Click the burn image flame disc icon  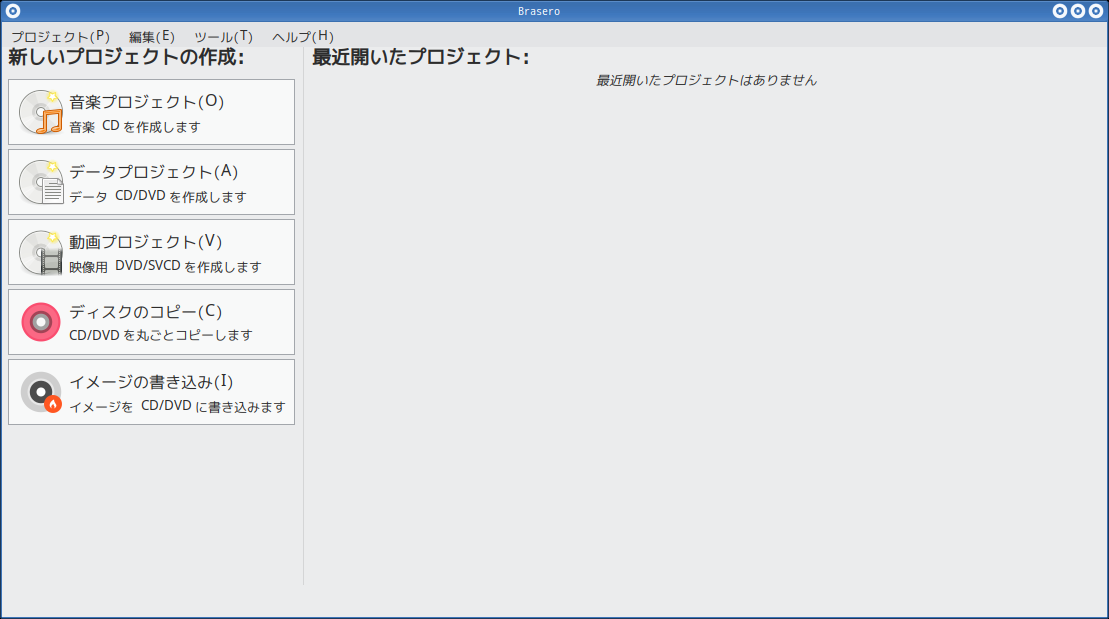point(41,392)
